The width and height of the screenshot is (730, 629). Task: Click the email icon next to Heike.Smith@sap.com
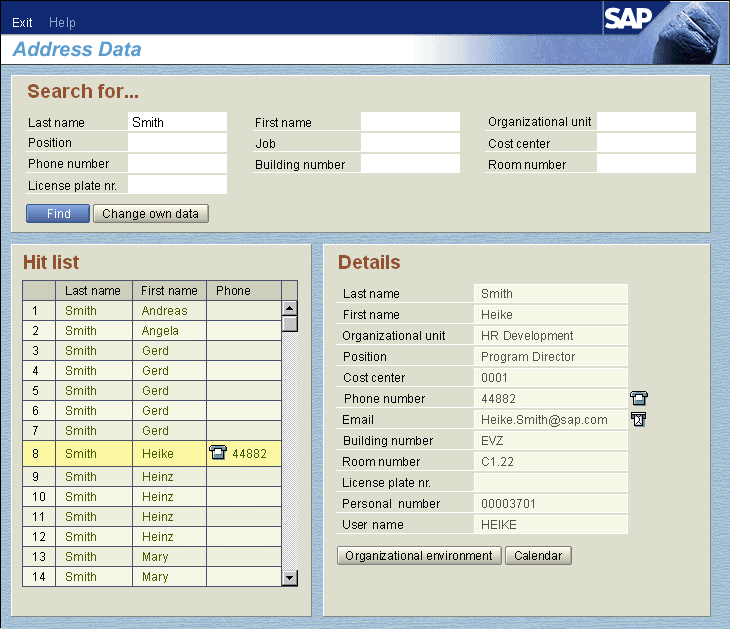click(638, 419)
